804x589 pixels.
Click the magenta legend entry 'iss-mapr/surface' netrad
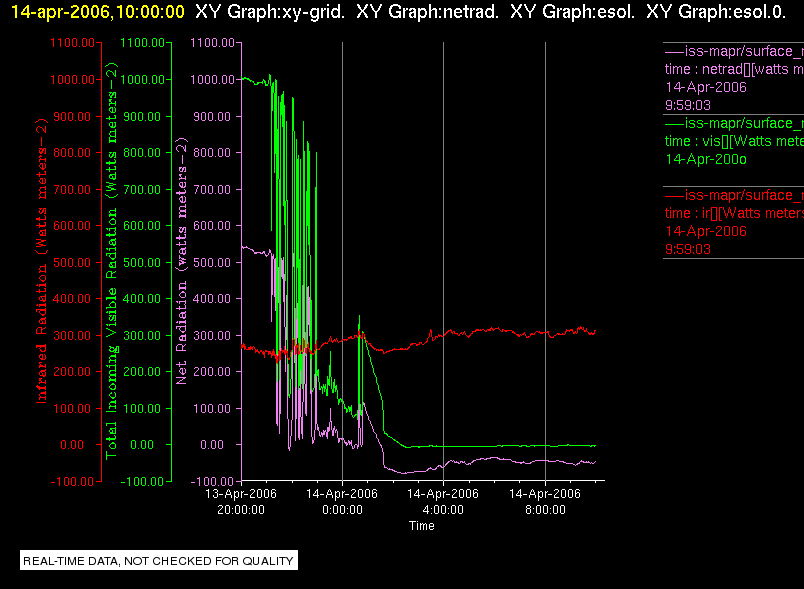[734, 51]
